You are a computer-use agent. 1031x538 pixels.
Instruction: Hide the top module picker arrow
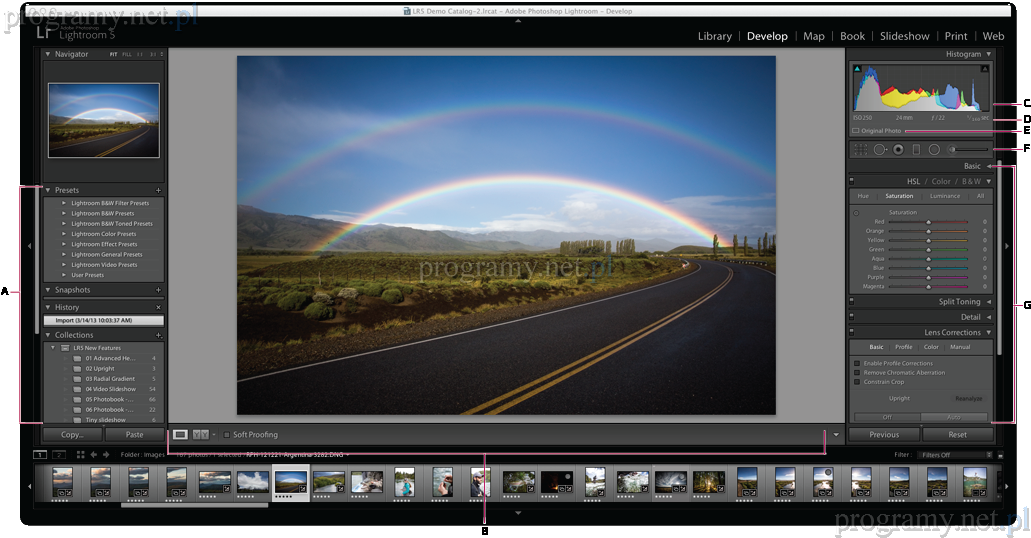[518, 21]
